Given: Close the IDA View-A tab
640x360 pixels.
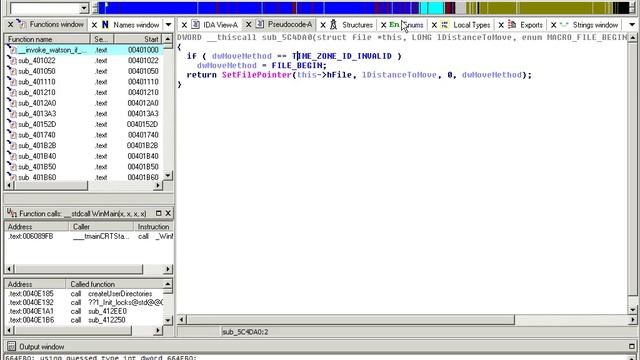Looking at the screenshot, I should tap(184, 25).
